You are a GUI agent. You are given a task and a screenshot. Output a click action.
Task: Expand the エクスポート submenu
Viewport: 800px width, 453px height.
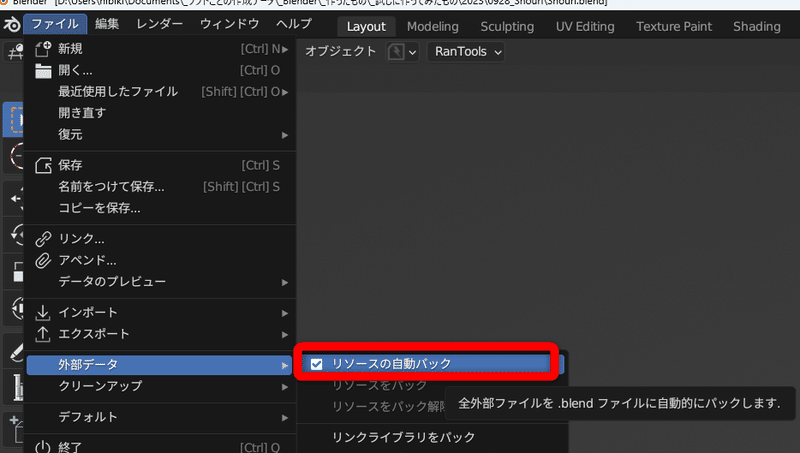click(159, 334)
